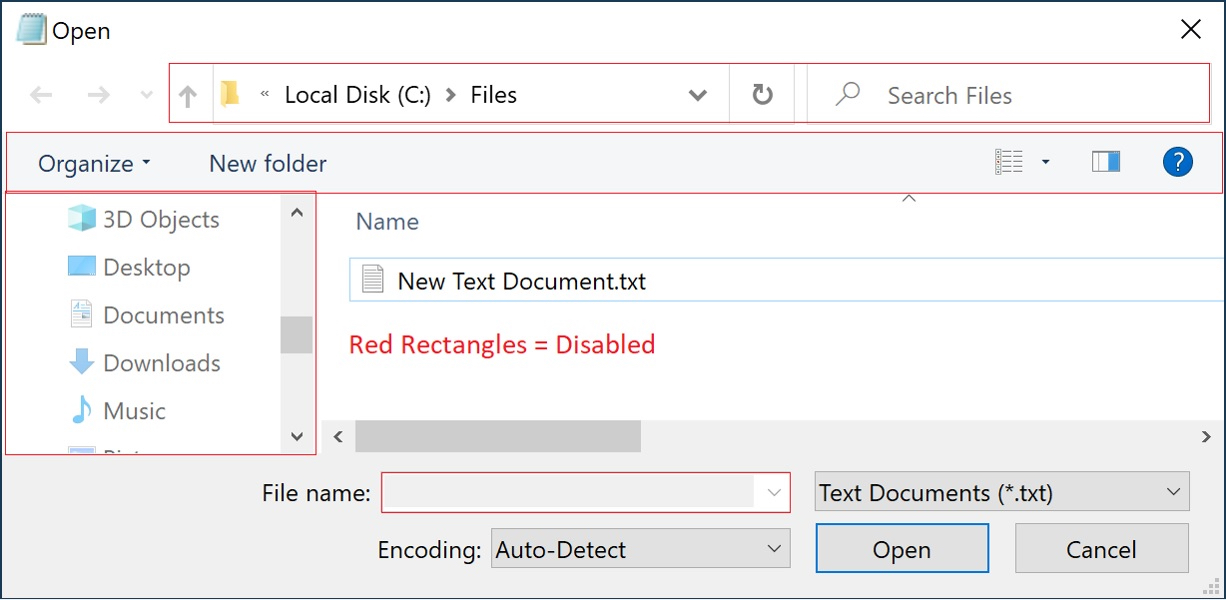Select New Text Document.txt

(522, 280)
